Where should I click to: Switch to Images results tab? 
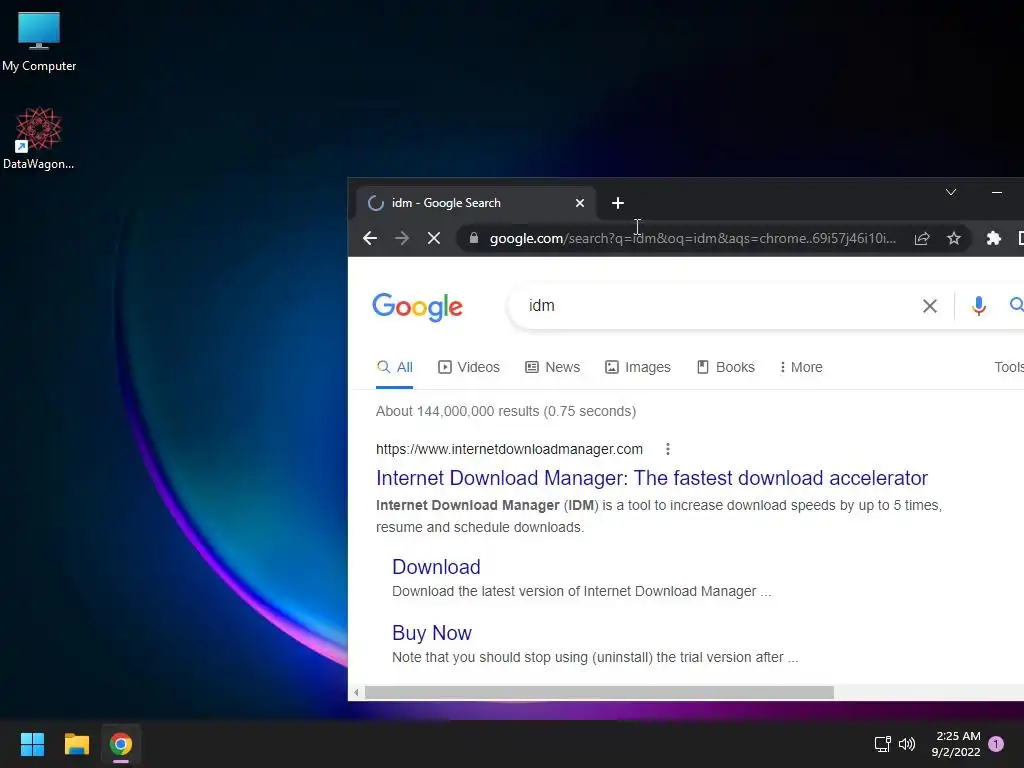tap(638, 367)
